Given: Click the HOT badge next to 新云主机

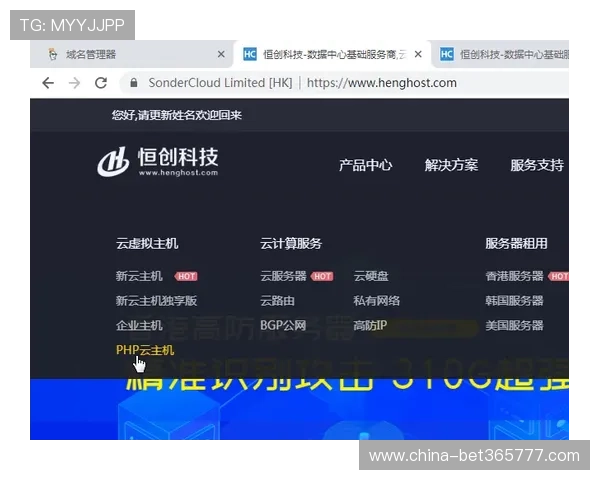Looking at the screenshot, I should pos(186,276).
